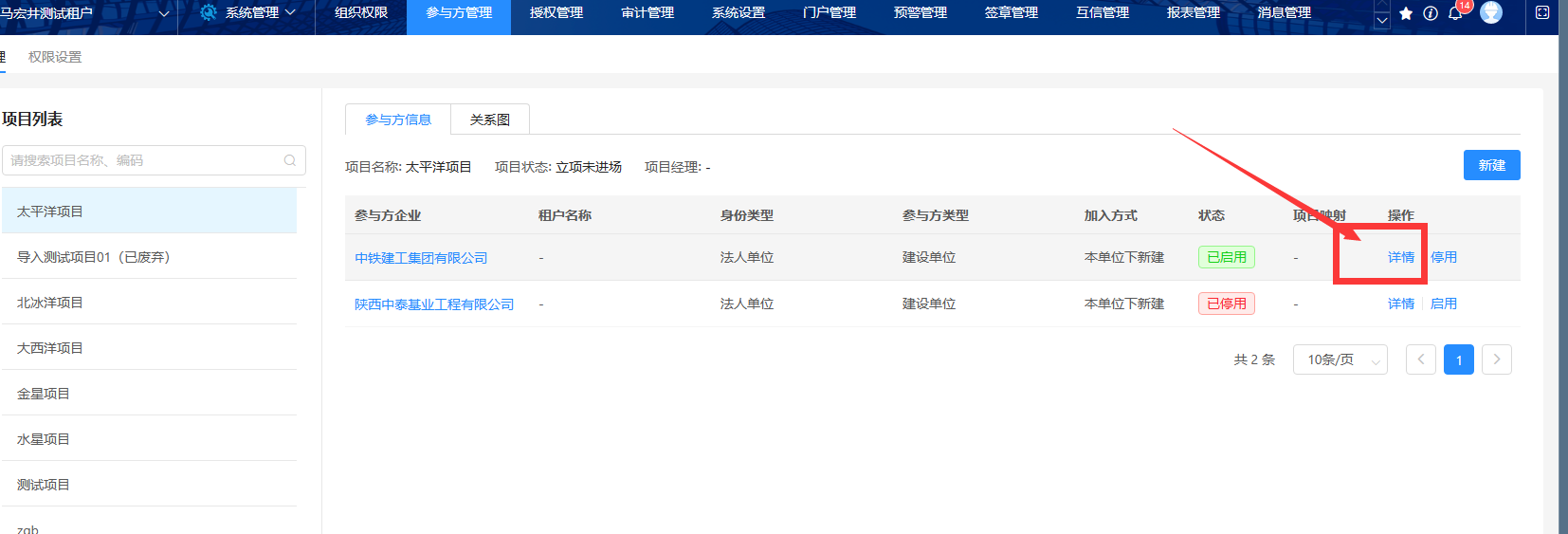Open 组织权限 menu
Viewport: 1568px width, 534px height.
361,12
